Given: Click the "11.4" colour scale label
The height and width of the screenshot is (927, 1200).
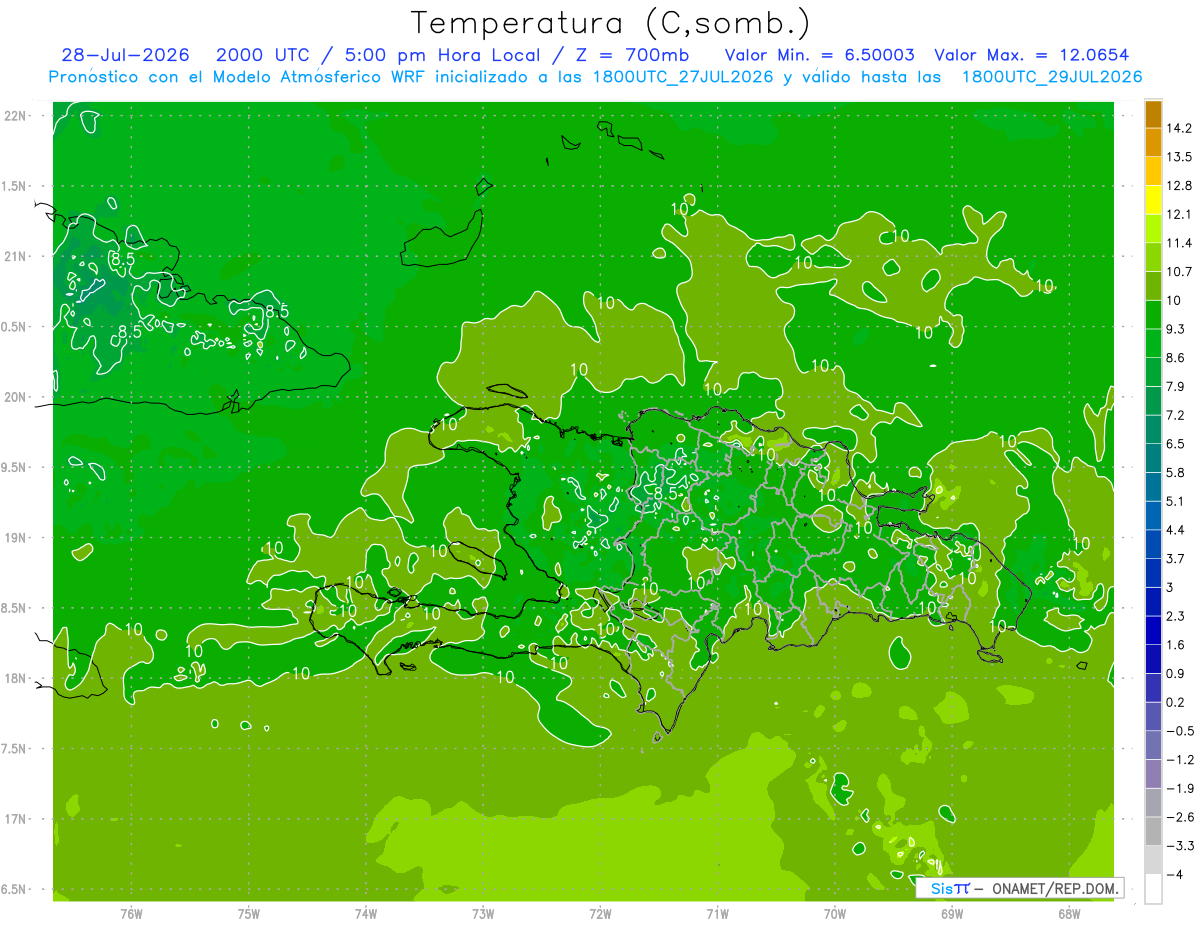Looking at the screenshot, I should point(1180,243).
